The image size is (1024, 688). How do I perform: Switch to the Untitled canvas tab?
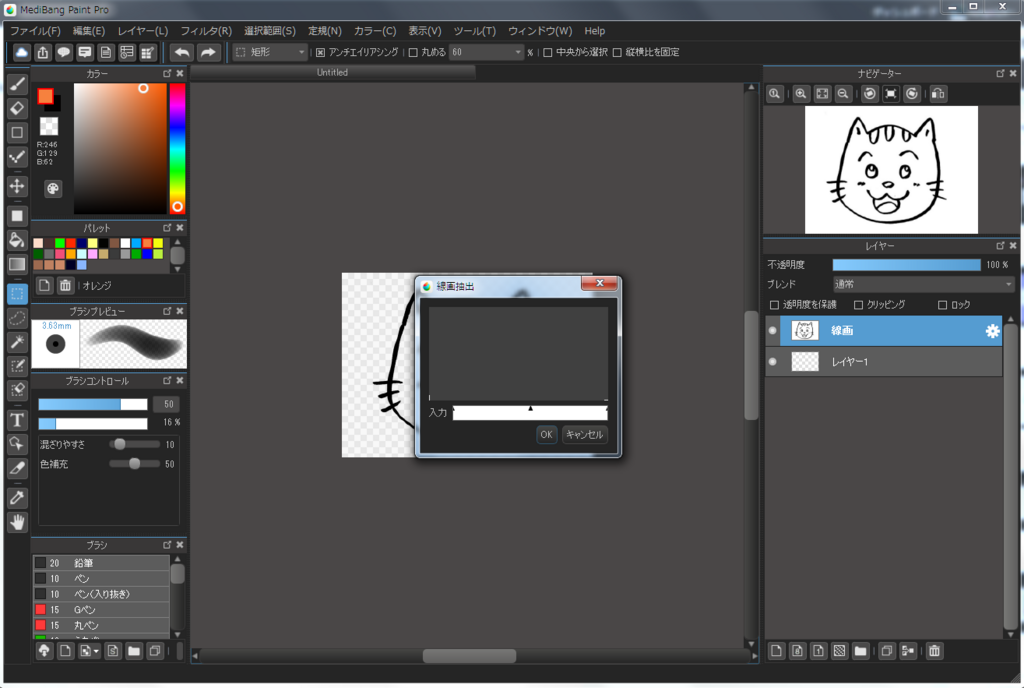(332, 72)
